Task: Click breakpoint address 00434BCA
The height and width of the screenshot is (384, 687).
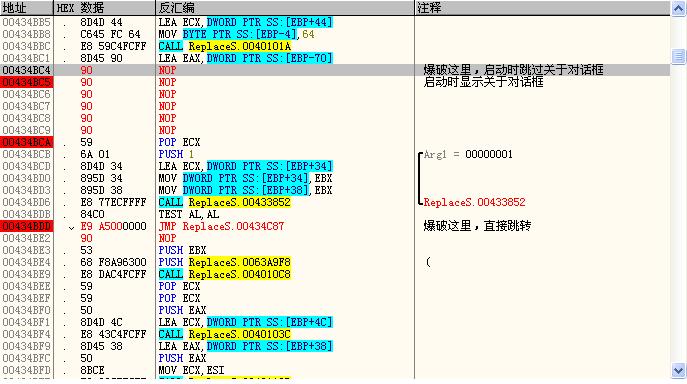Action: click(x=27, y=142)
